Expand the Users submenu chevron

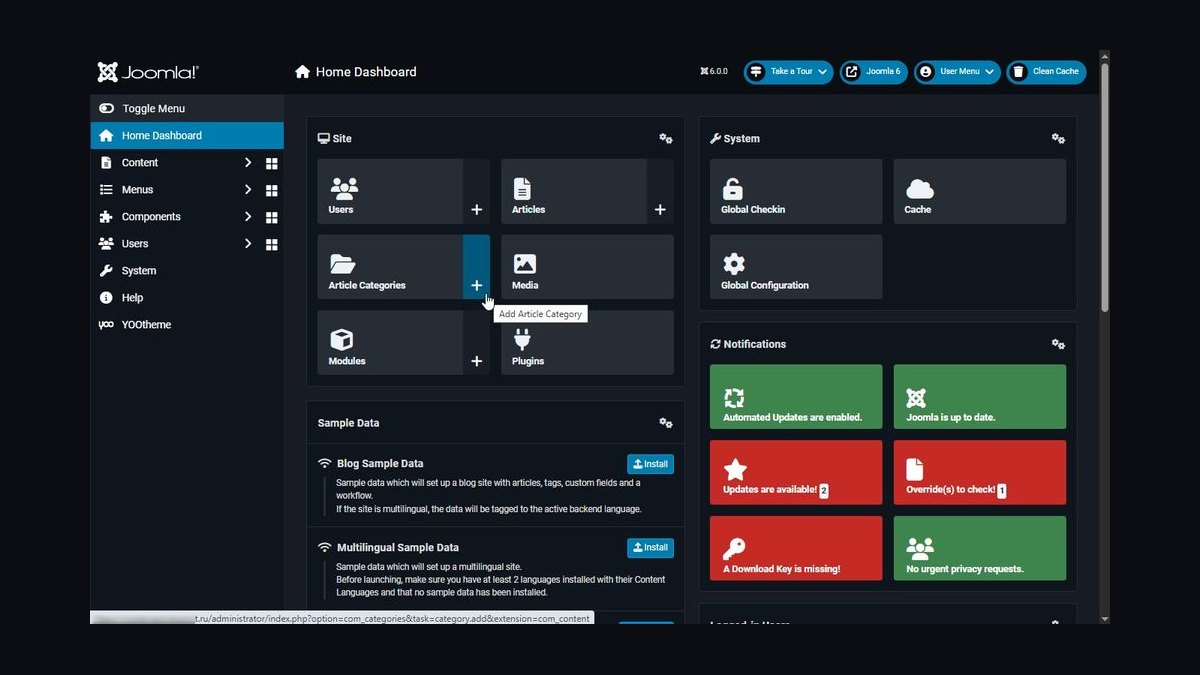pos(248,243)
